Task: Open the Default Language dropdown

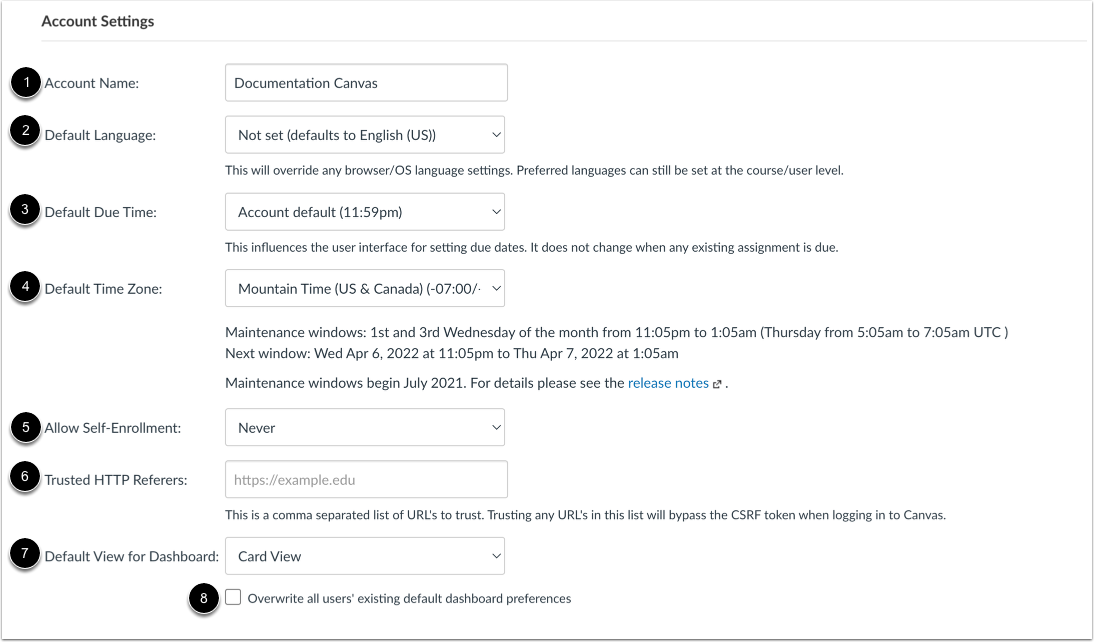Action: pos(365,134)
